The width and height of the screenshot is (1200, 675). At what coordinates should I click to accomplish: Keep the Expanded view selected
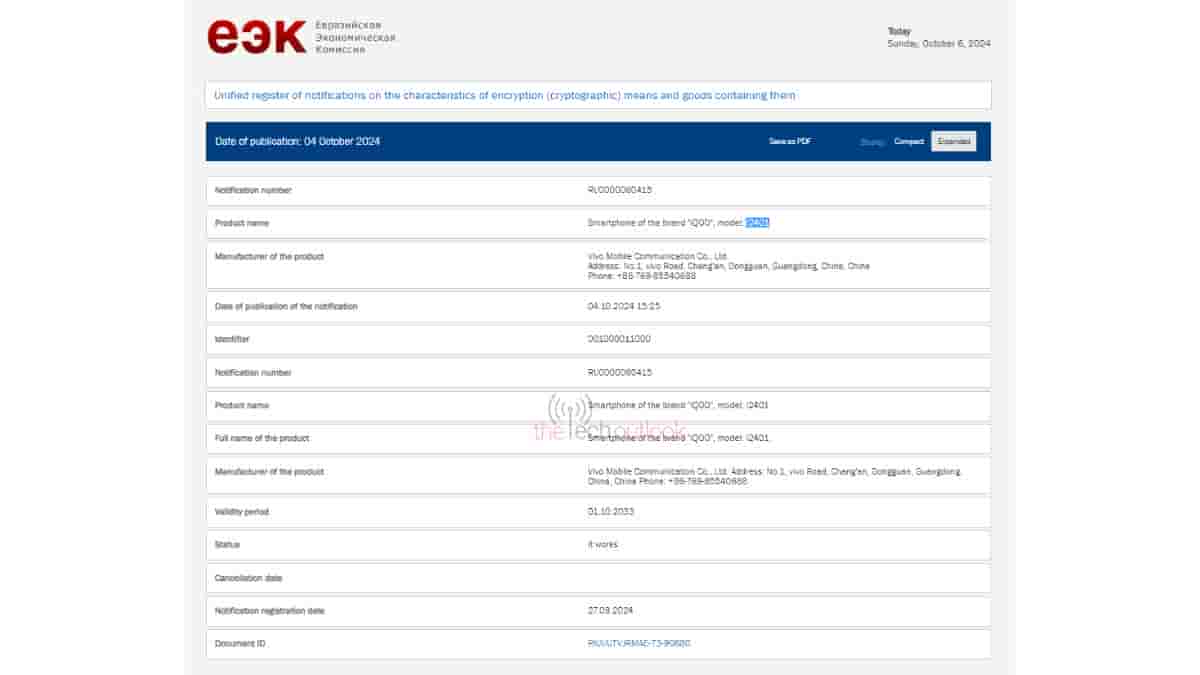(x=952, y=141)
